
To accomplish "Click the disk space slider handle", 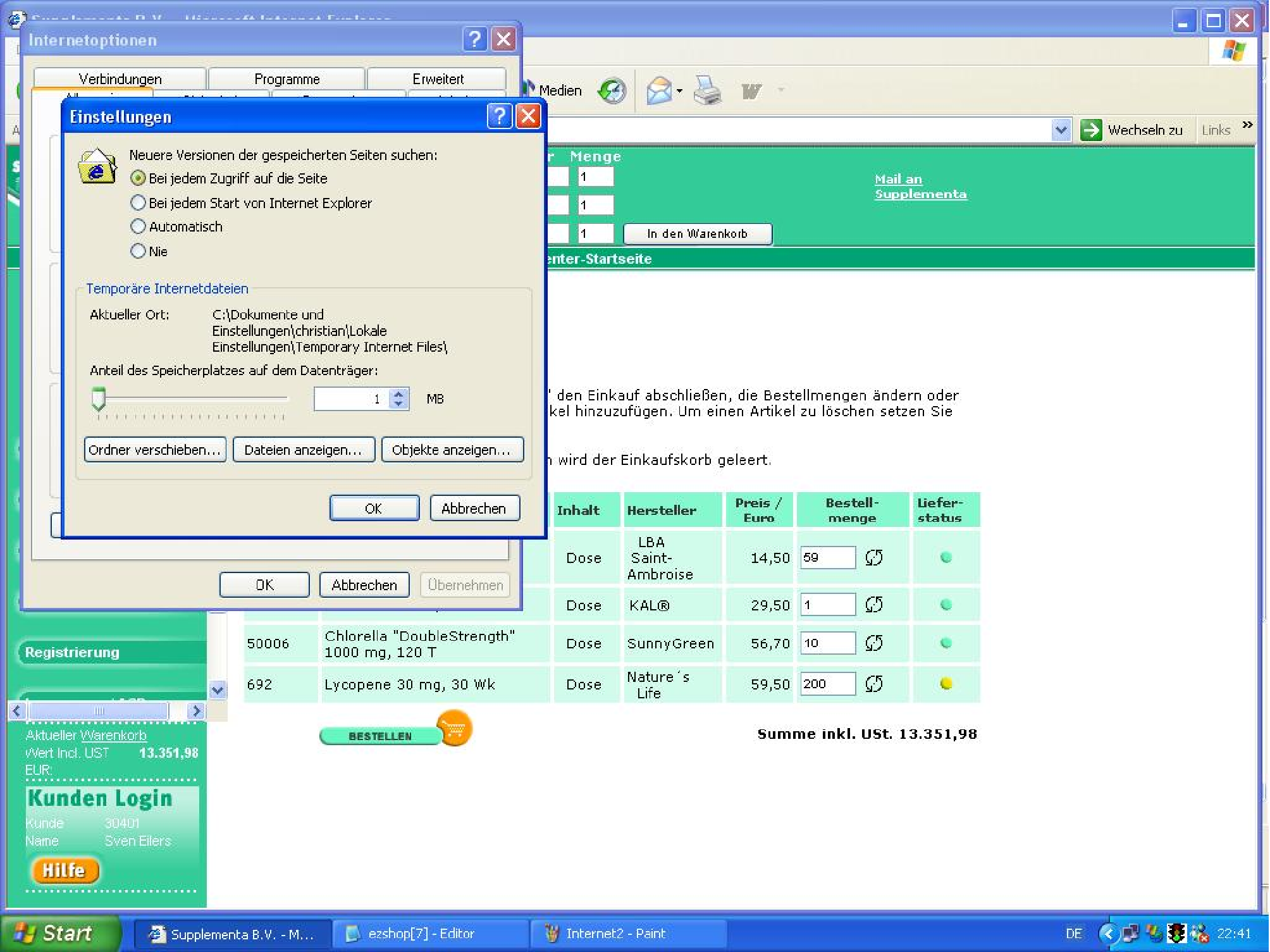I will click(x=98, y=399).
